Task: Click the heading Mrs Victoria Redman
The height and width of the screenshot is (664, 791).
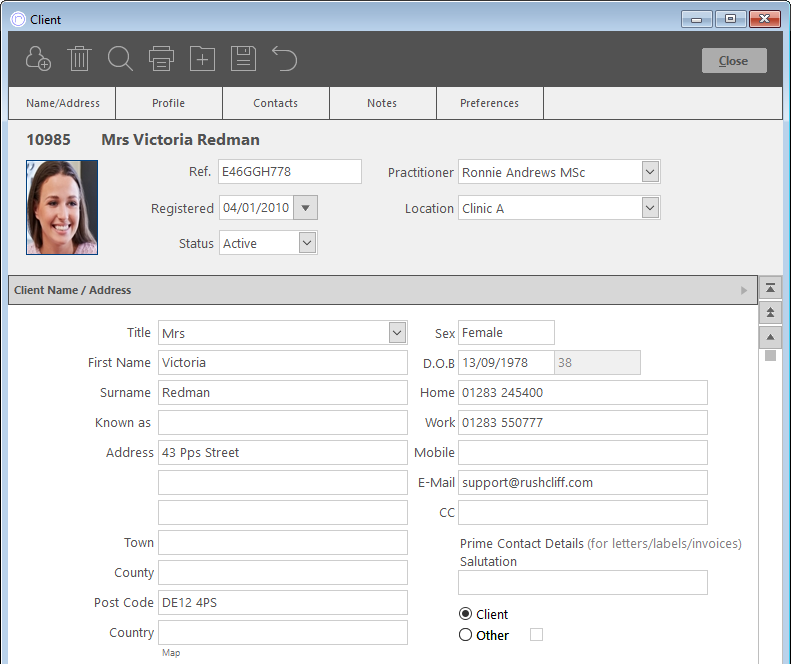Action: (x=181, y=139)
